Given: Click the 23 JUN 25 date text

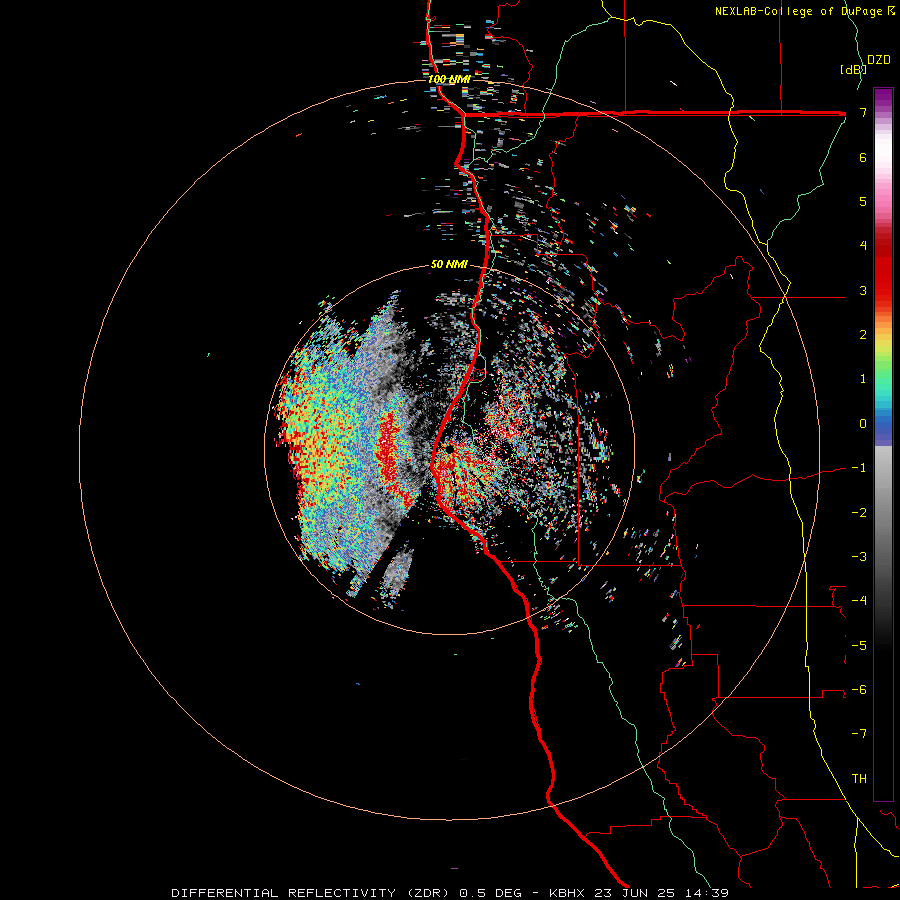Looking at the screenshot, I should (x=633, y=893).
